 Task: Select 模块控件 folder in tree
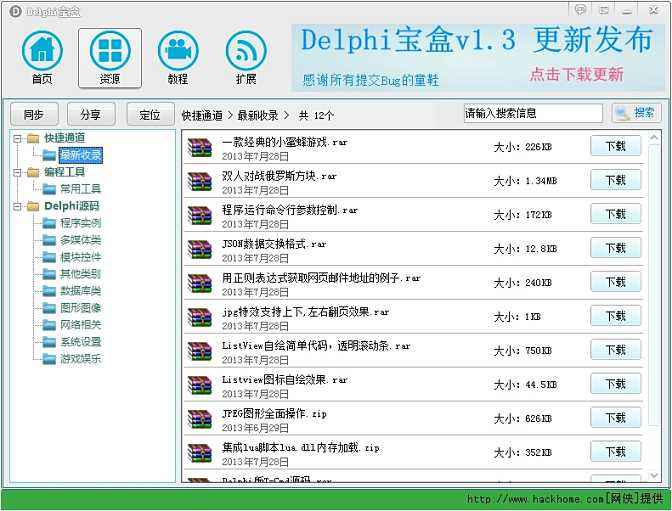point(81,257)
